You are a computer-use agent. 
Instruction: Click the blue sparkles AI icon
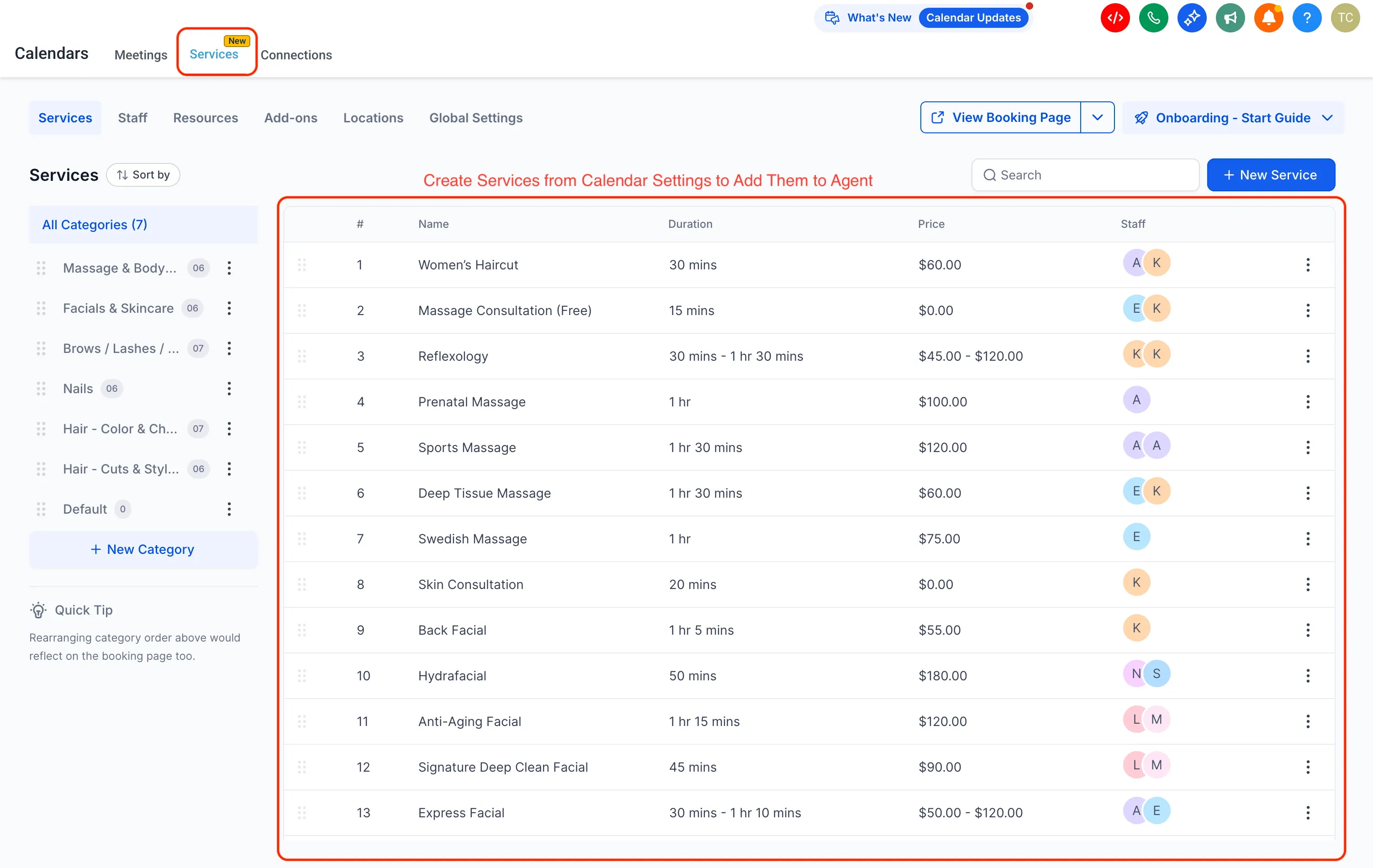click(1192, 18)
